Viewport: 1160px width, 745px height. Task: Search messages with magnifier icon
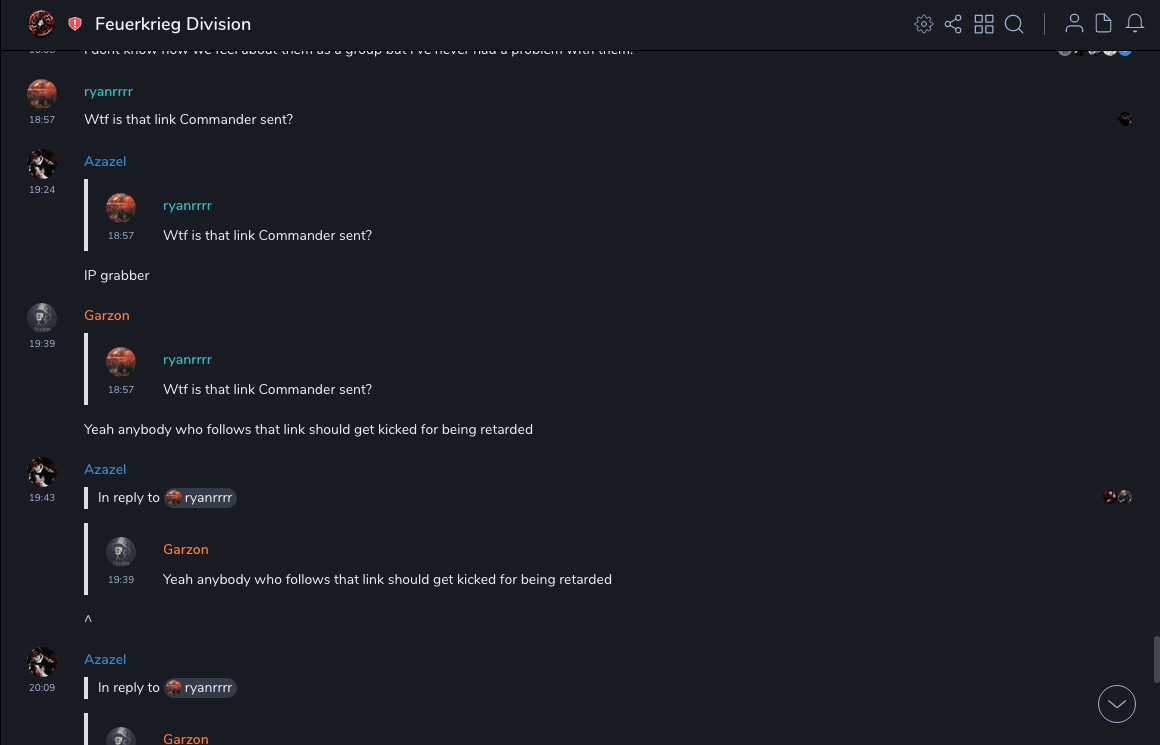1014,24
